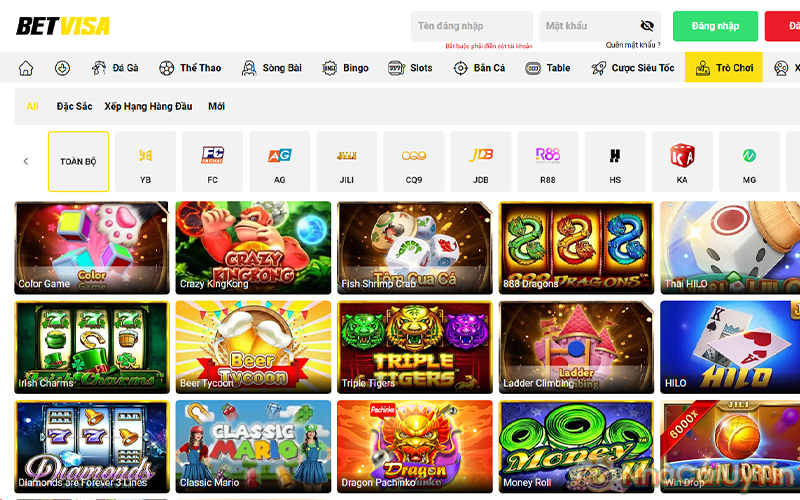Image resolution: width=800 pixels, height=500 pixels.
Task: Open the Thể Thao sports section
Action: pos(190,68)
